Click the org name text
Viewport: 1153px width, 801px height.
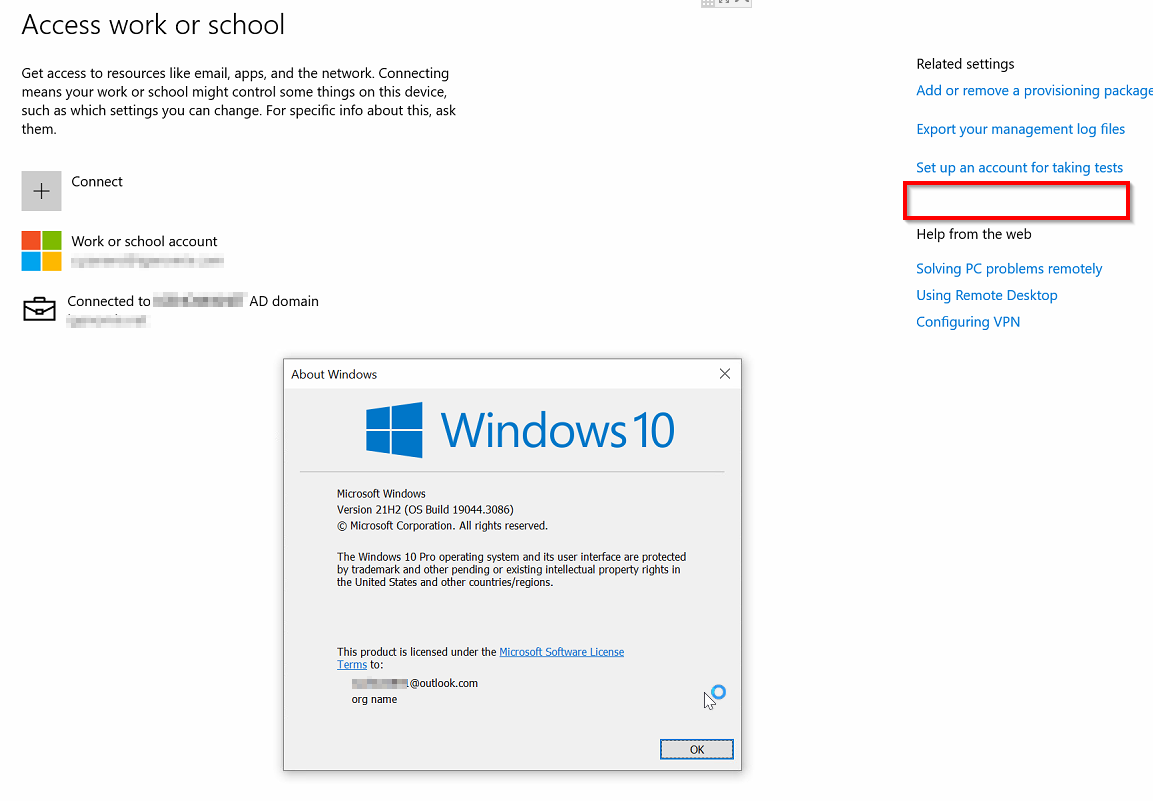pos(374,699)
